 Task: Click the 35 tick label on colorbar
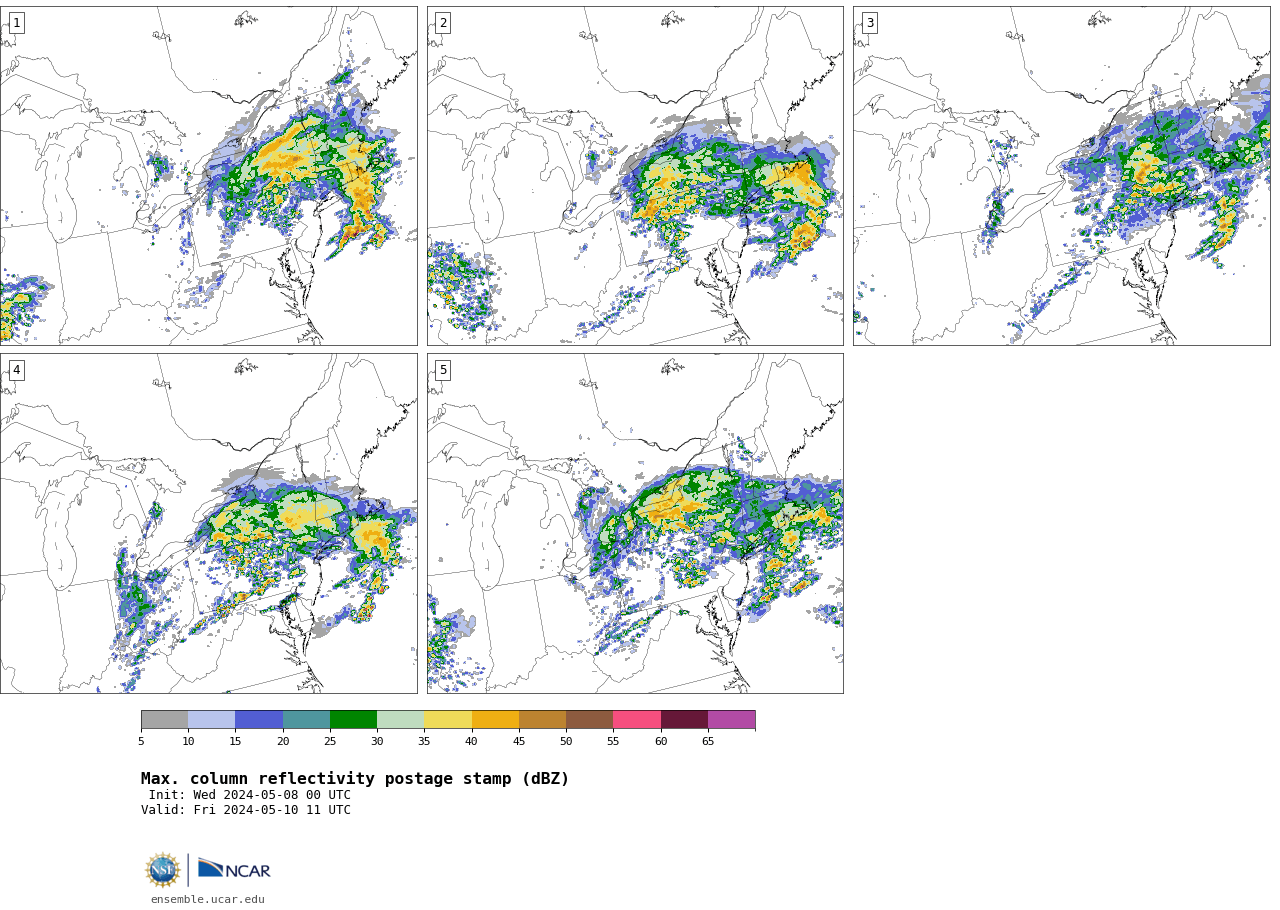(424, 741)
